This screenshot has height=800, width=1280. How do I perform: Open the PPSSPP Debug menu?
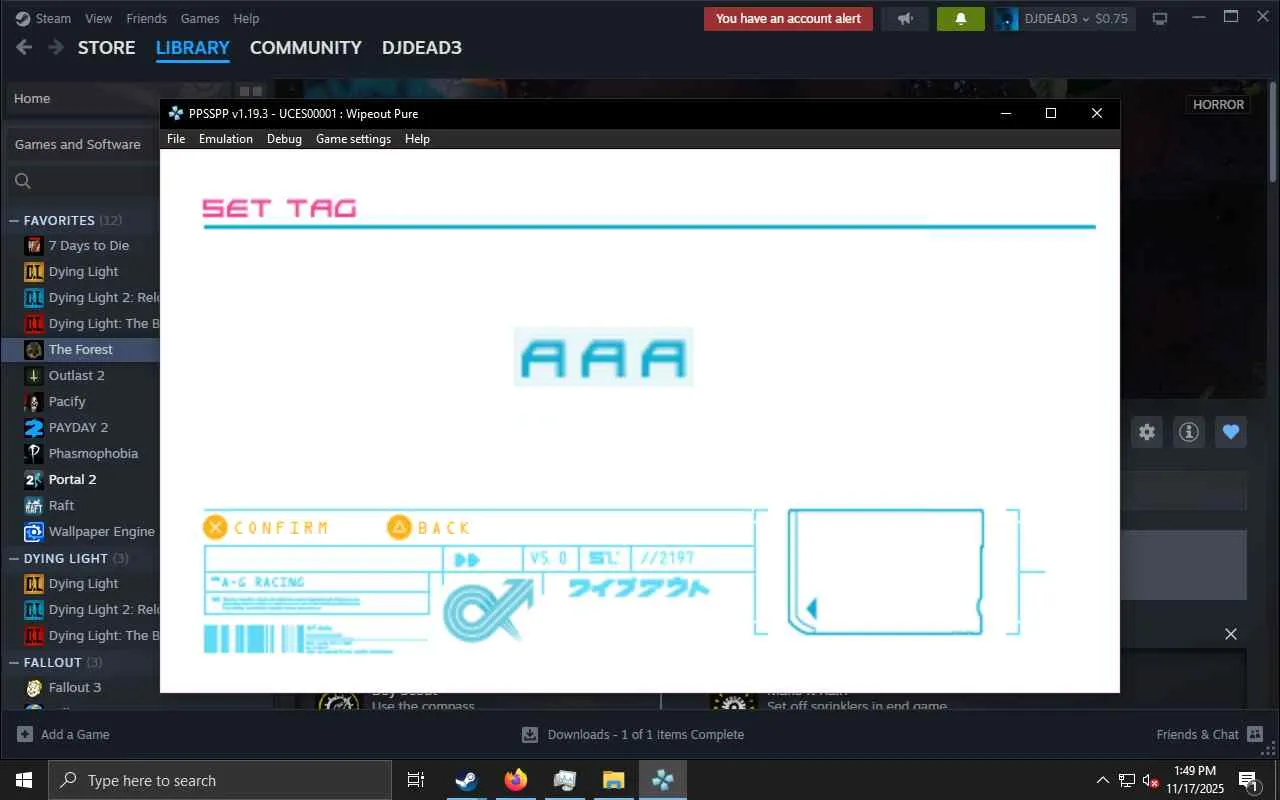pyautogui.click(x=284, y=139)
